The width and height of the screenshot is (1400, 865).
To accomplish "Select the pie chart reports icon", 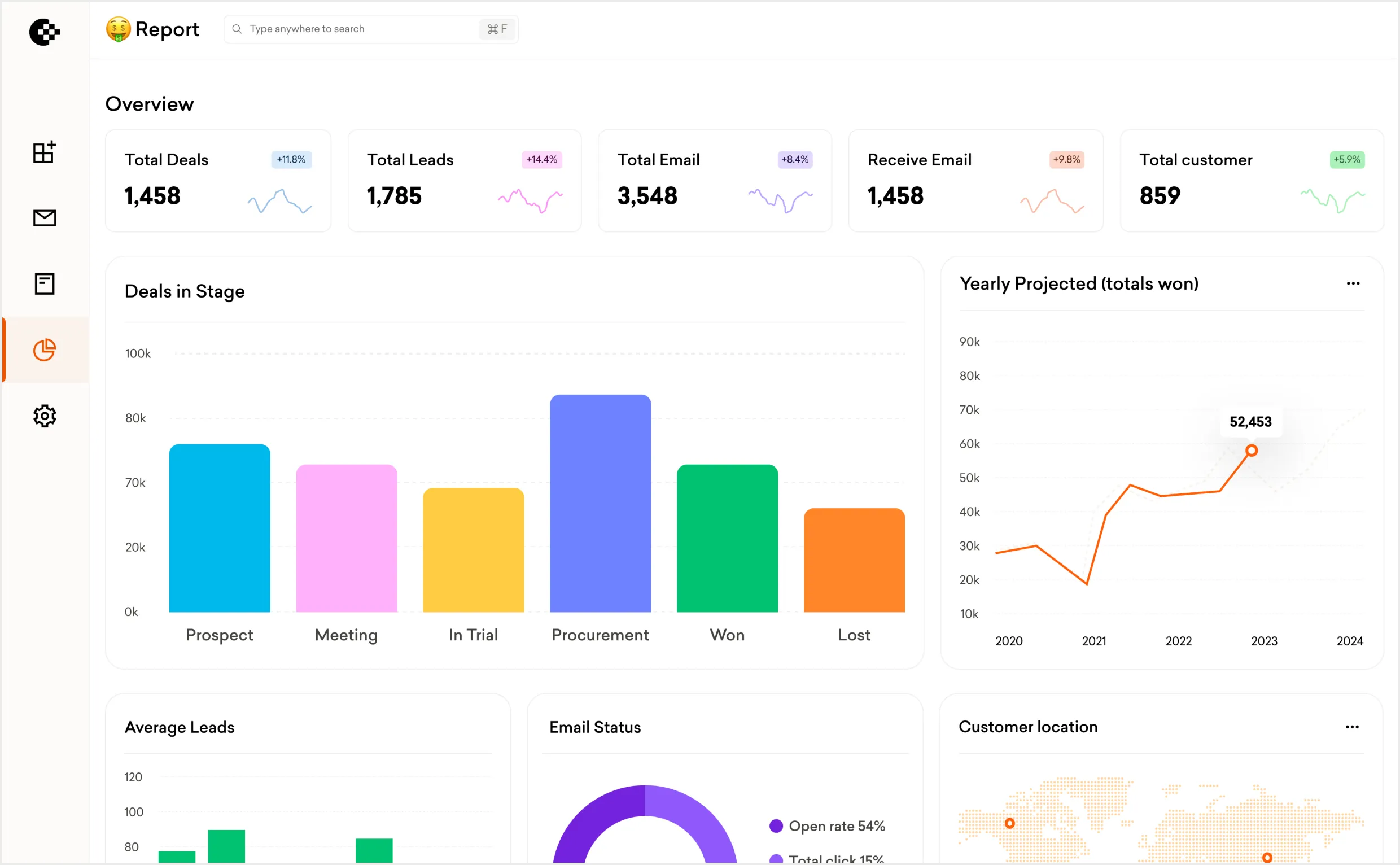I will pyautogui.click(x=44, y=350).
